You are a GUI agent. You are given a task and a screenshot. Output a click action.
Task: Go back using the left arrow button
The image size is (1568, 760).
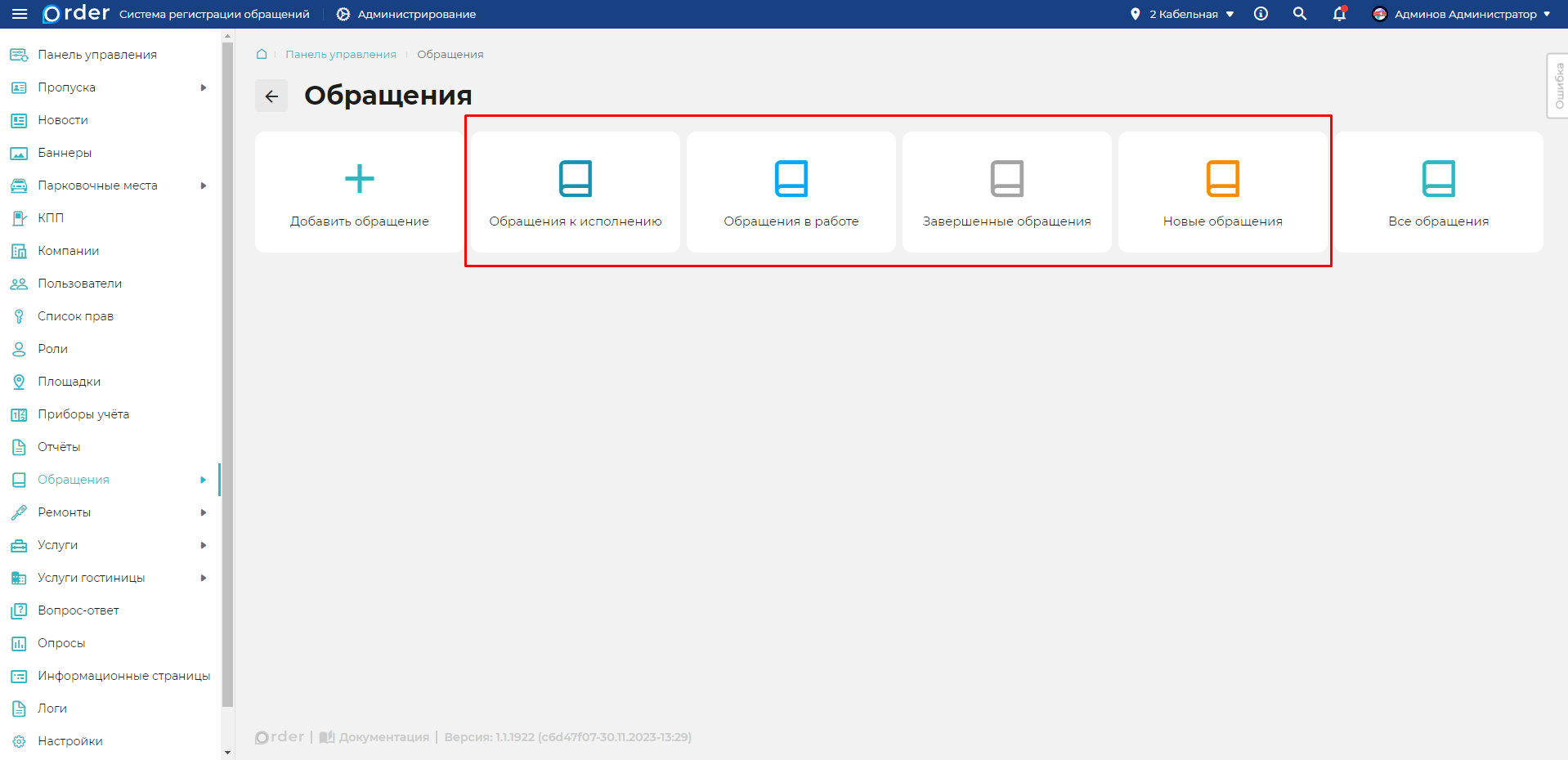(271, 96)
